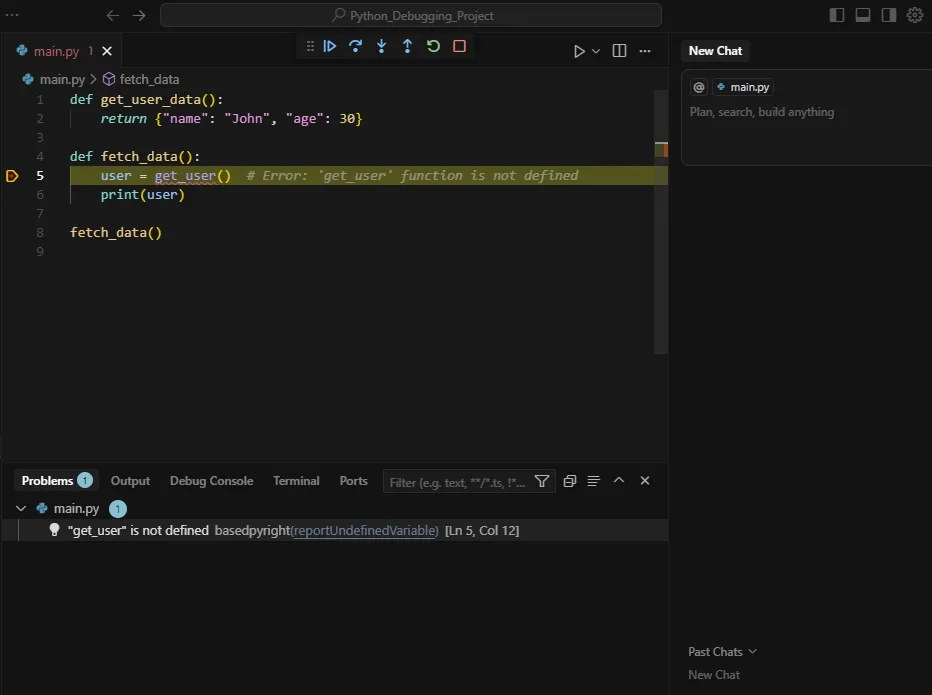
Task: Toggle the secondary sidebar layout button
Action: (x=888, y=15)
